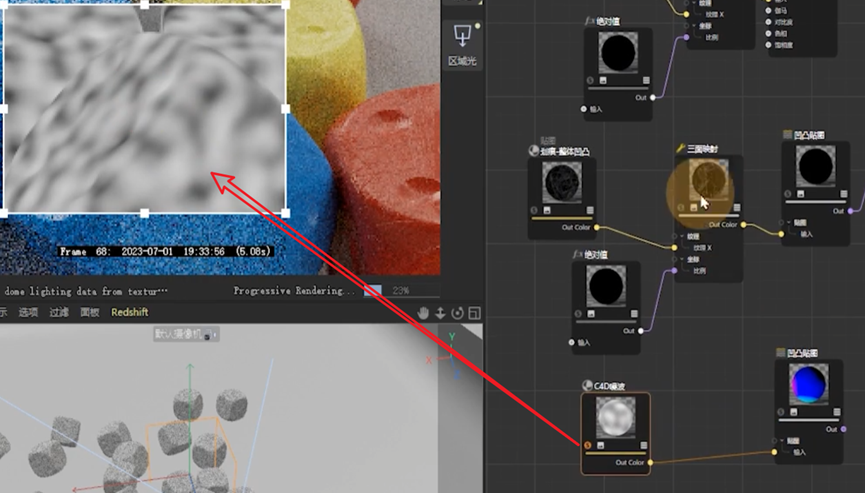Toggle solo icon on upper absolute value node
Screen dimensions: 865x493
[591, 81]
